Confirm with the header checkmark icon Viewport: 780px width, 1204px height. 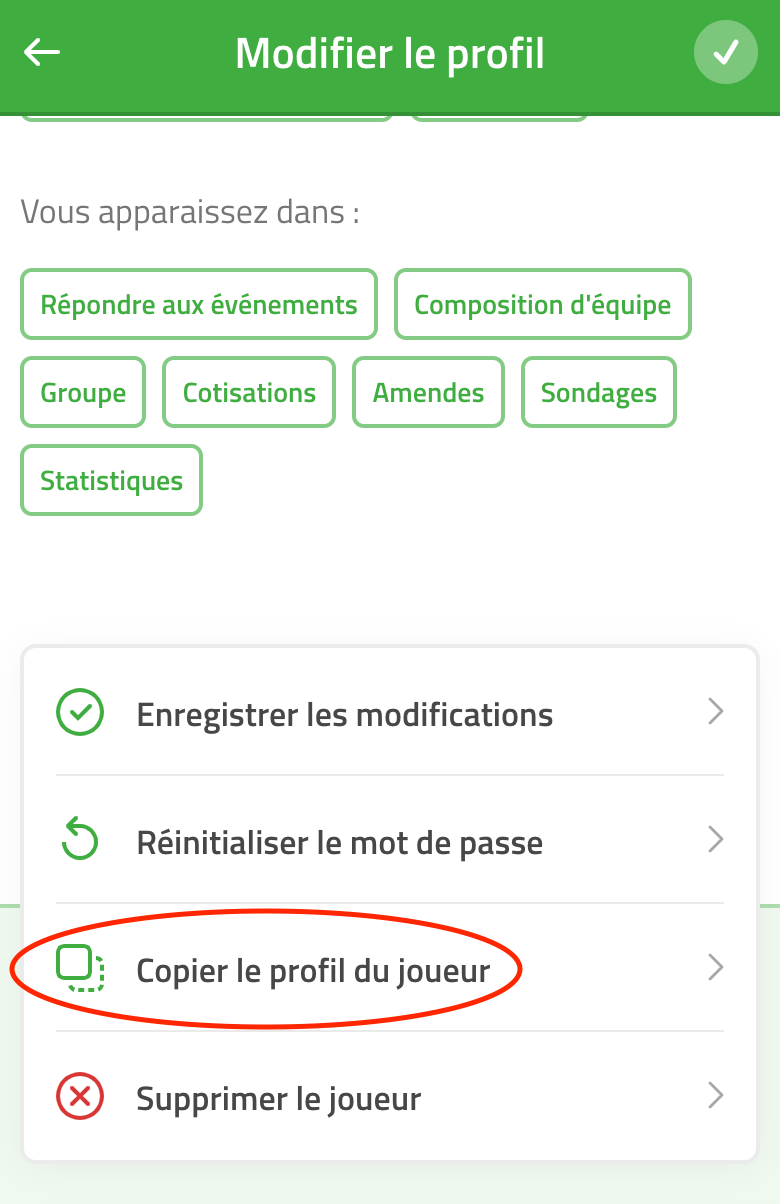tap(726, 52)
